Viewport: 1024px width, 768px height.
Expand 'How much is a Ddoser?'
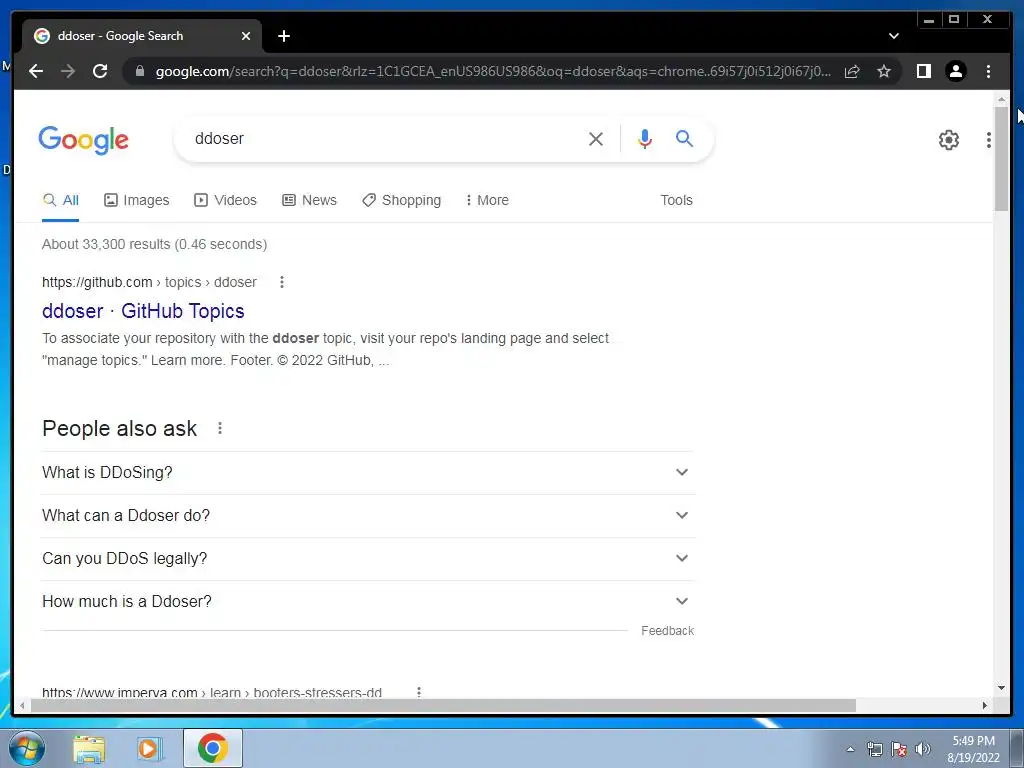point(368,601)
